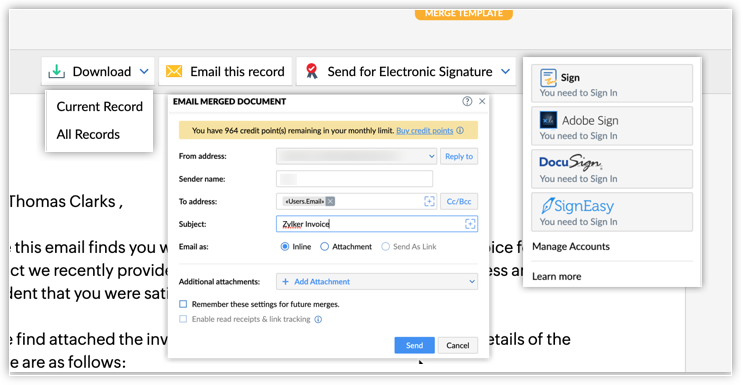Remove the Users.Email tag from To address
Screen dimensions: 741x385
coord(330,201)
